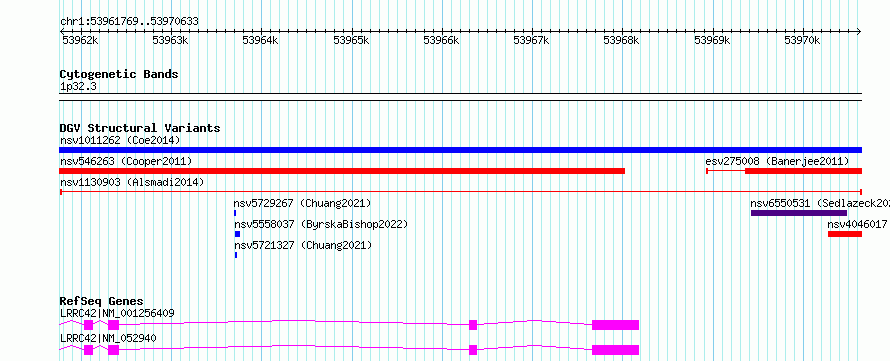Image resolution: width=890 pixels, height=361 pixels.
Task: Click the small middle exon of NM_052940
Action: click(x=473, y=350)
